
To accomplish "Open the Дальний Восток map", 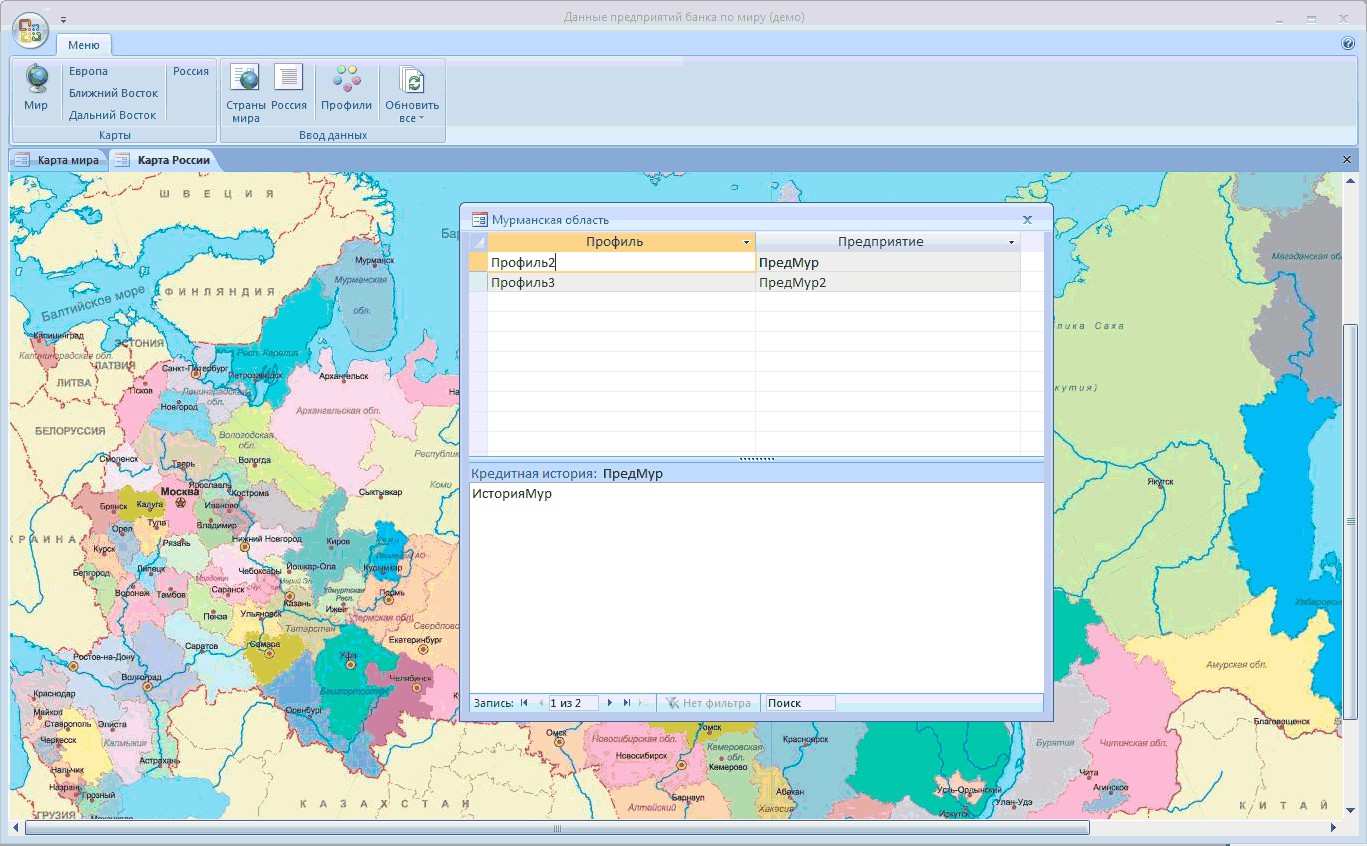I will coord(112,115).
